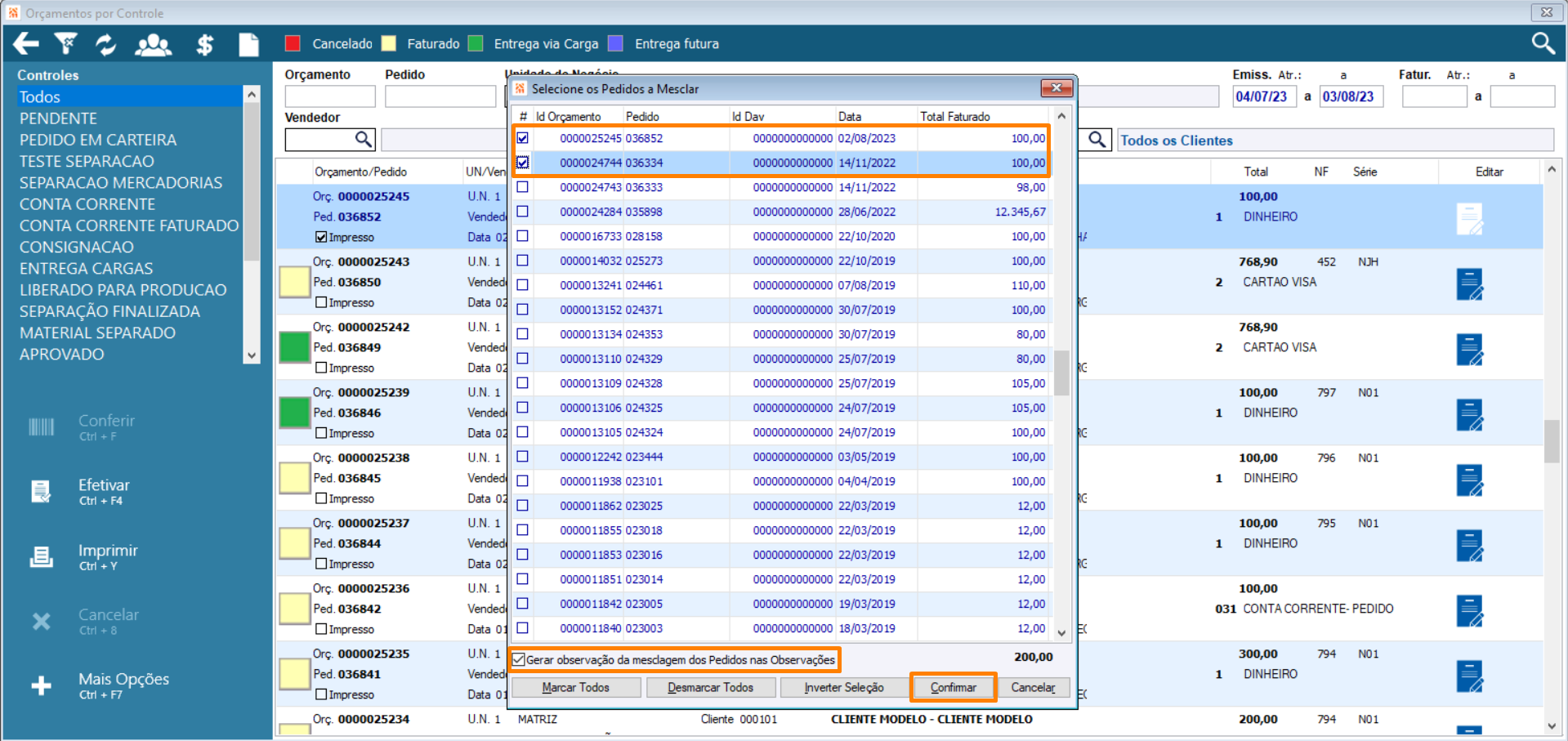Click the red Cancelado color swatch
This screenshot has height=741, width=1568.
[293, 44]
